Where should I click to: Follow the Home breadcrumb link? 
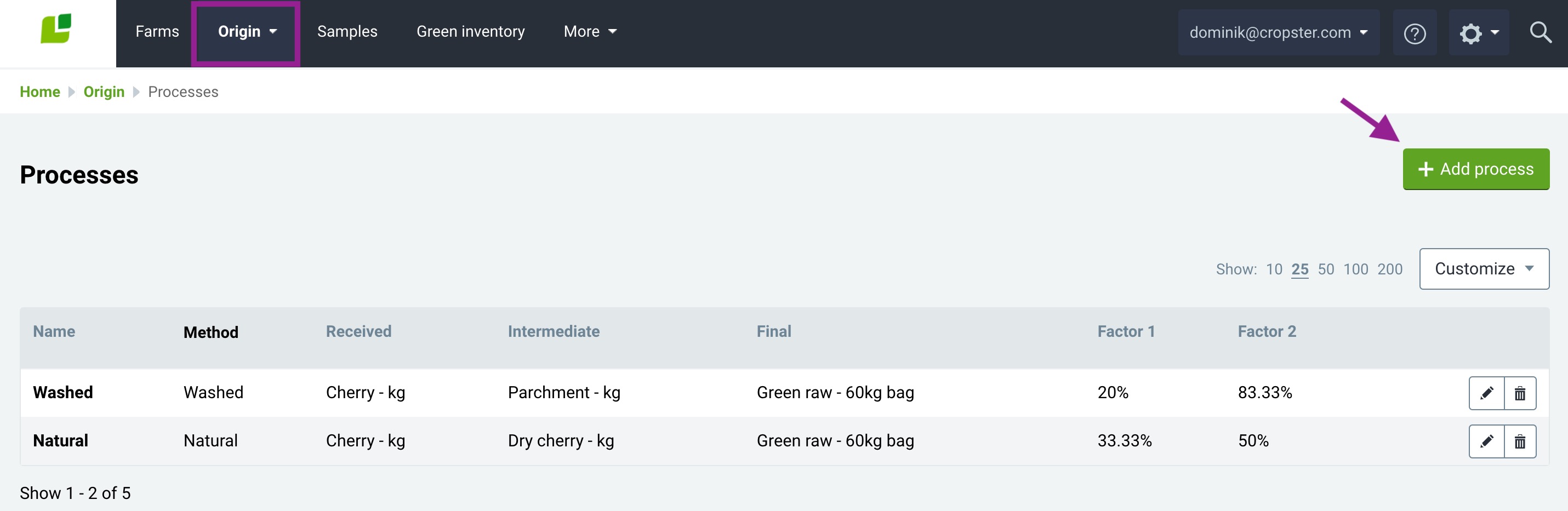pyautogui.click(x=39, y=92)
